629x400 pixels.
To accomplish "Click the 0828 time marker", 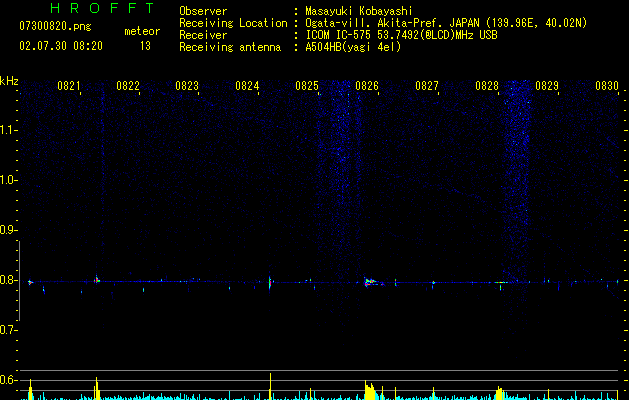I will 487,86.
